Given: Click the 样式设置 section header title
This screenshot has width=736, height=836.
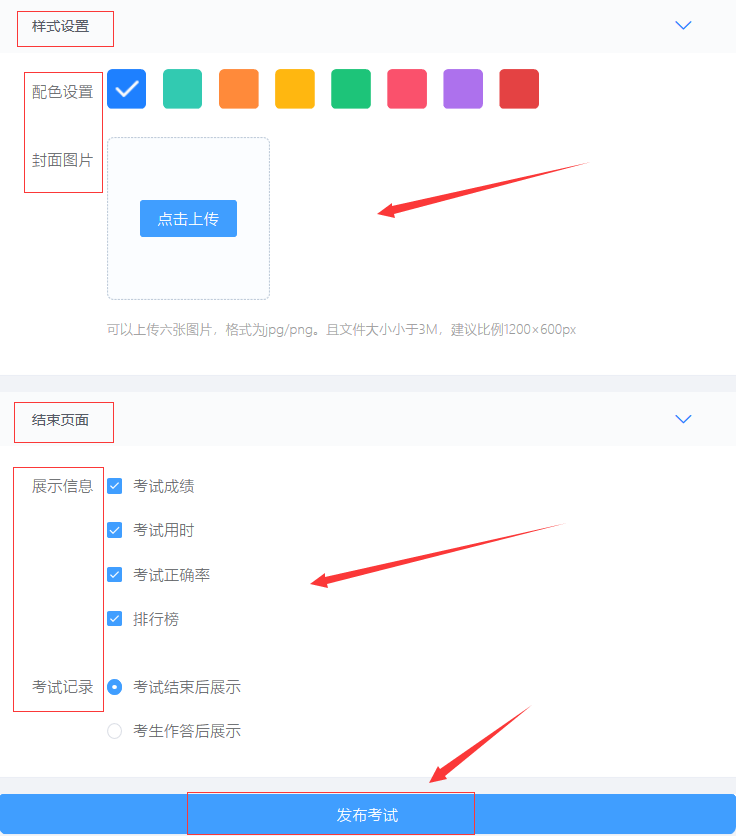Looking at the screenshot, I should tap(61, 27).
